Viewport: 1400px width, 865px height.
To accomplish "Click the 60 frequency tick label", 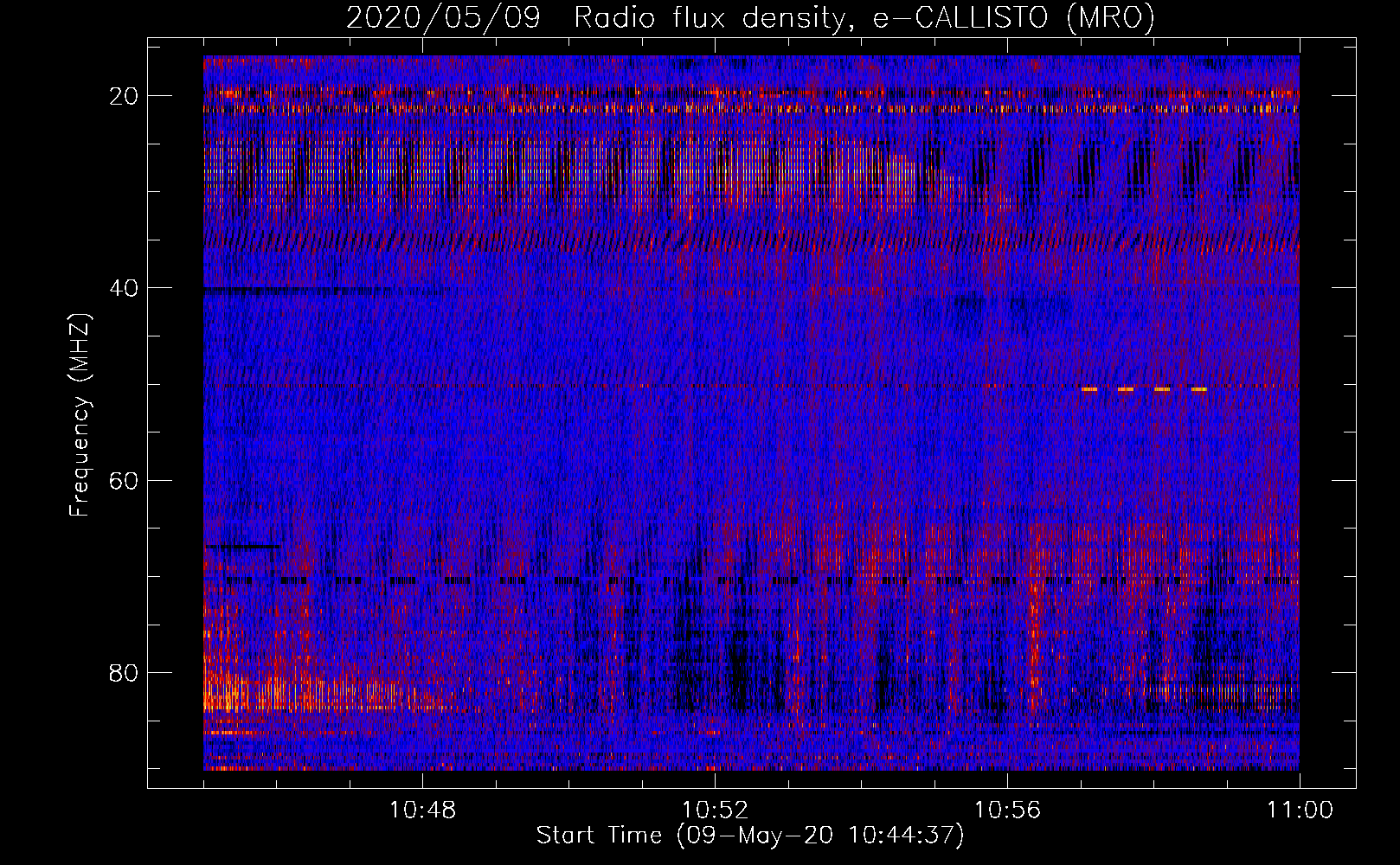I will point(125,480).
